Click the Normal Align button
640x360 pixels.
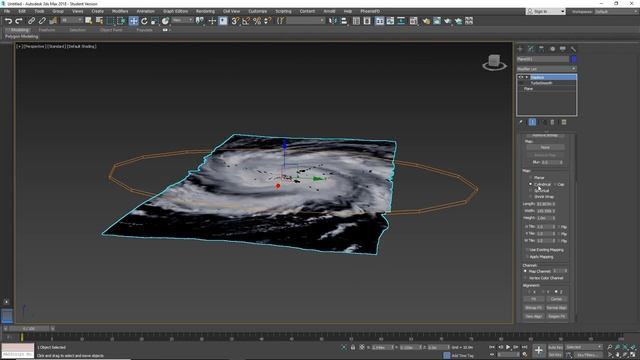click(556, 308)
